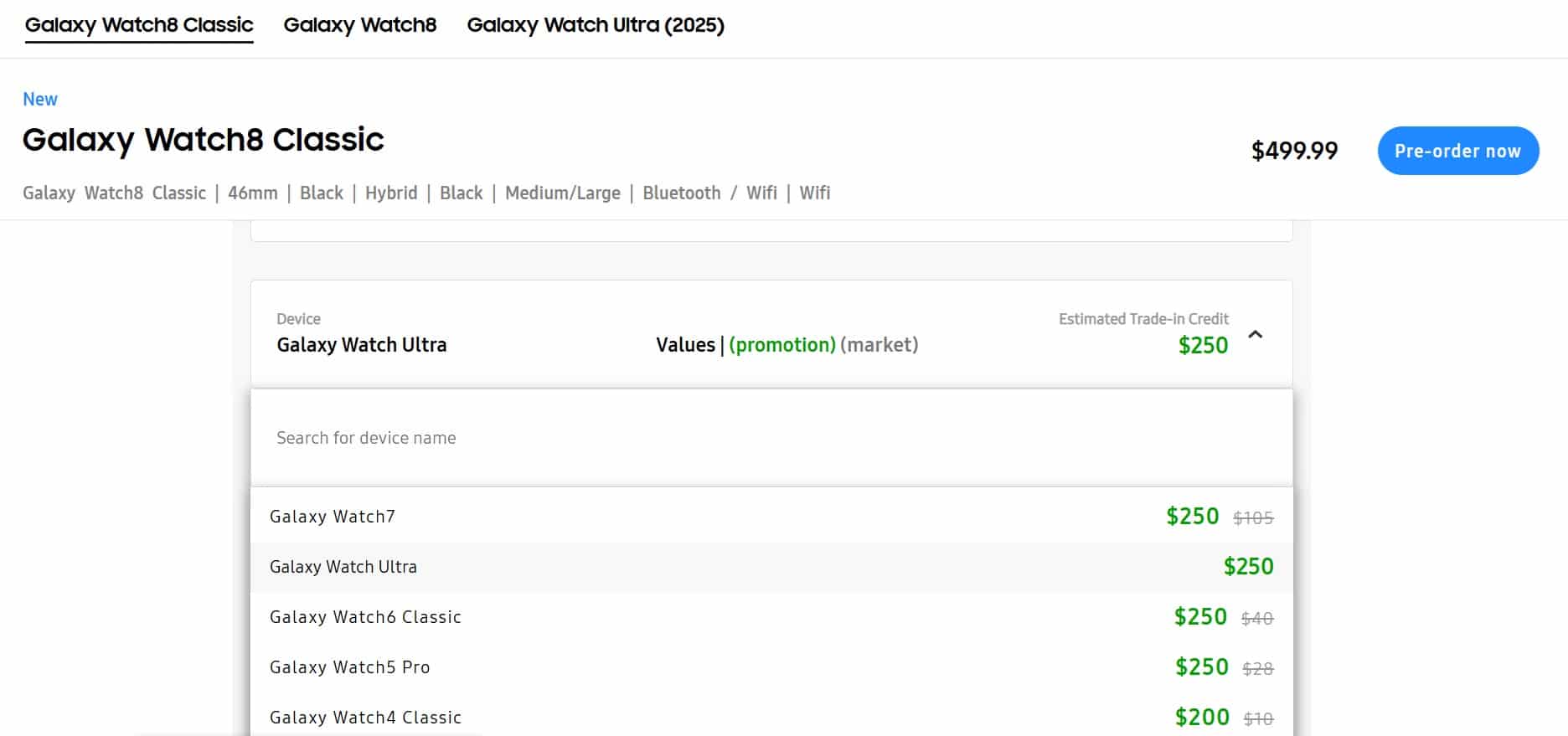Viewport: 1568px width, 736px height.
Task: Click the gray (market) values label
Action: point(879,345)
